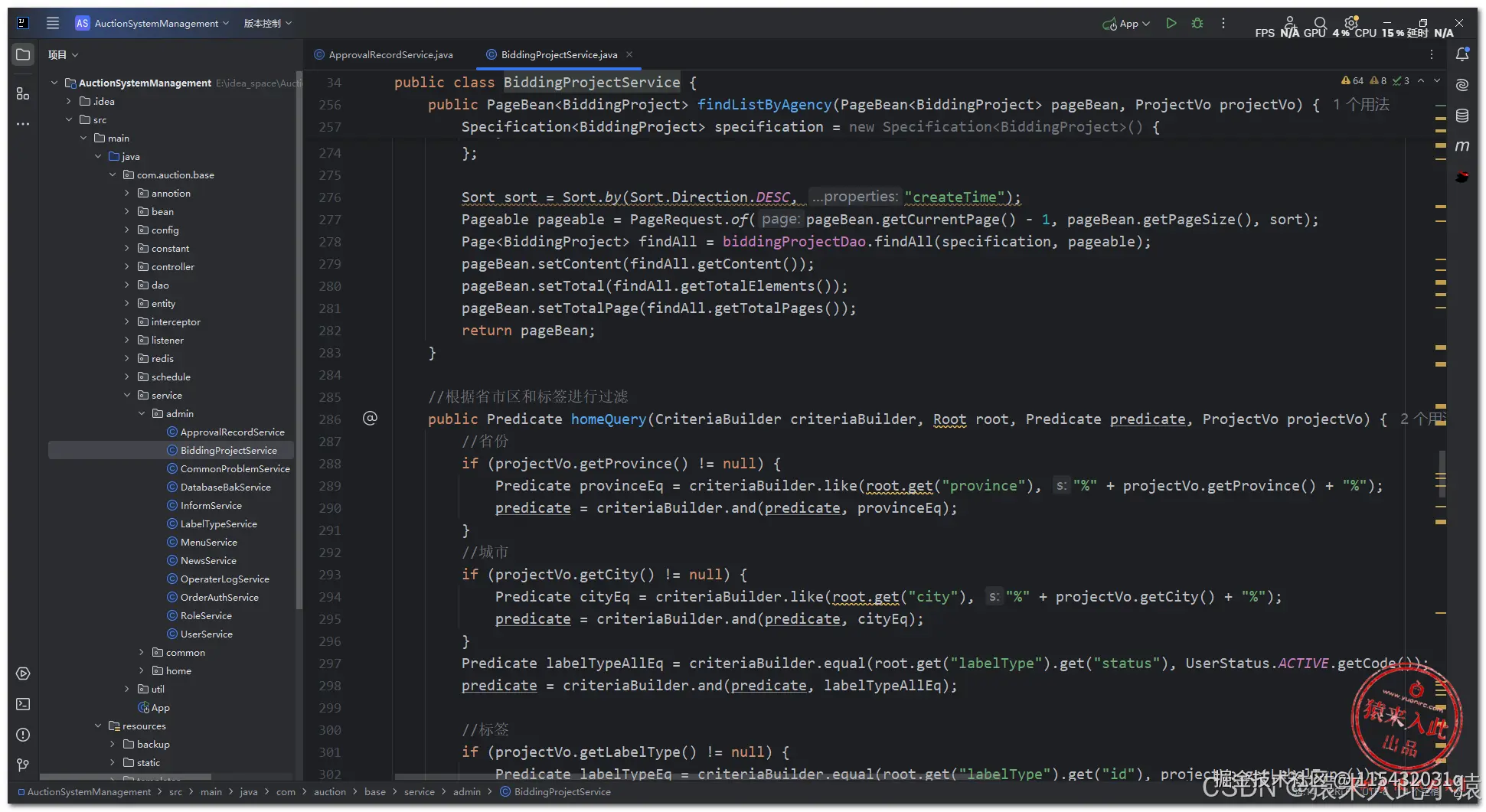Image resolution: width=1486 pixels, height=812 pixels.
Task: Open the App run configuration dropdown
Action: (1126, 23)
